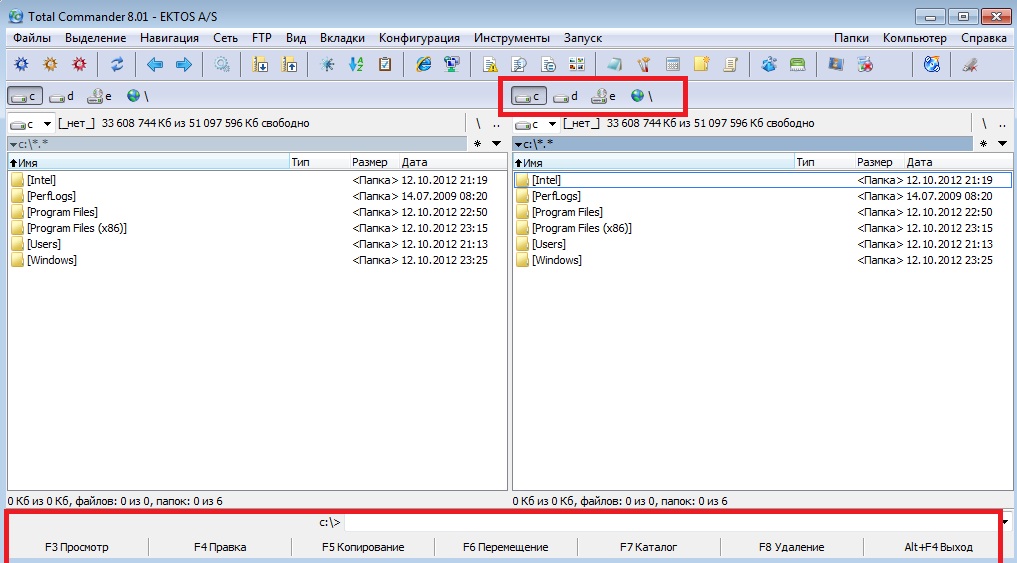Viewport: 1017px width, 563px height.
Task: Unpack files with the zip up-arrow icon
Action: click(289, 64)
